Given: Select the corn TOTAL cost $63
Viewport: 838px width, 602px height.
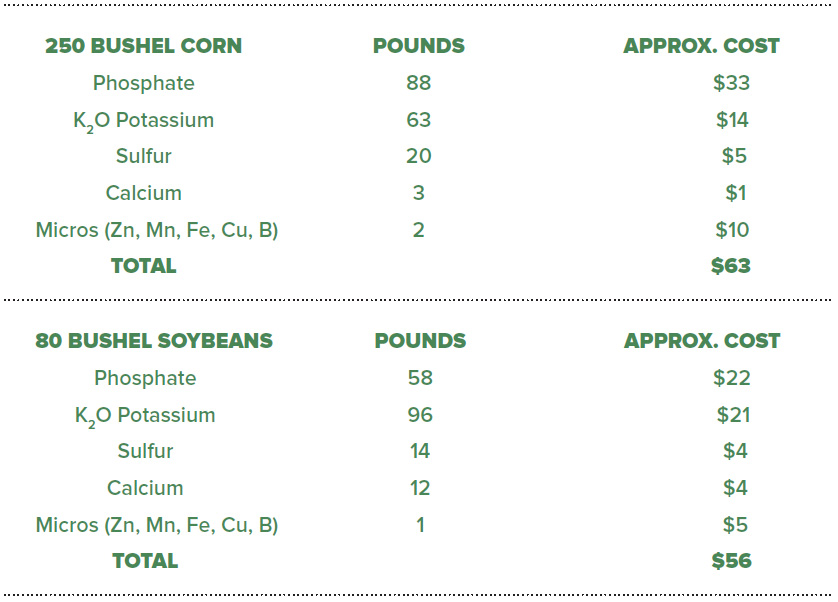Looking at the screenshot, I should pos(731,266).
